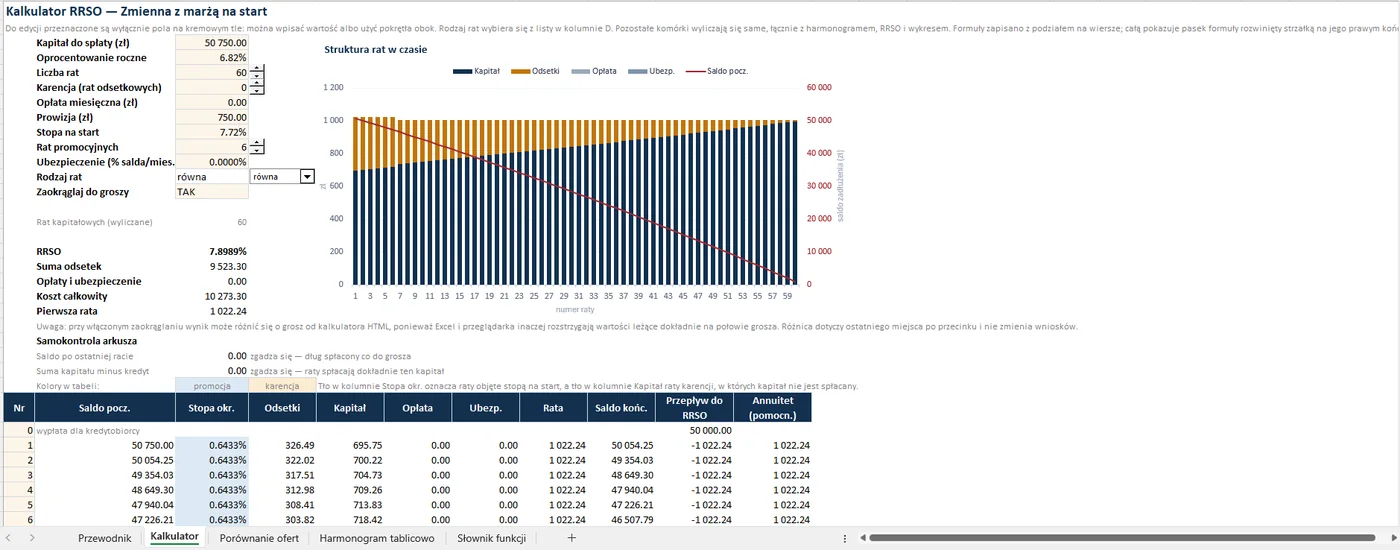Screen dimensions: 1400x550
Task: Increase Liczba rat with spinner up arrow
Action: point(257,69)
